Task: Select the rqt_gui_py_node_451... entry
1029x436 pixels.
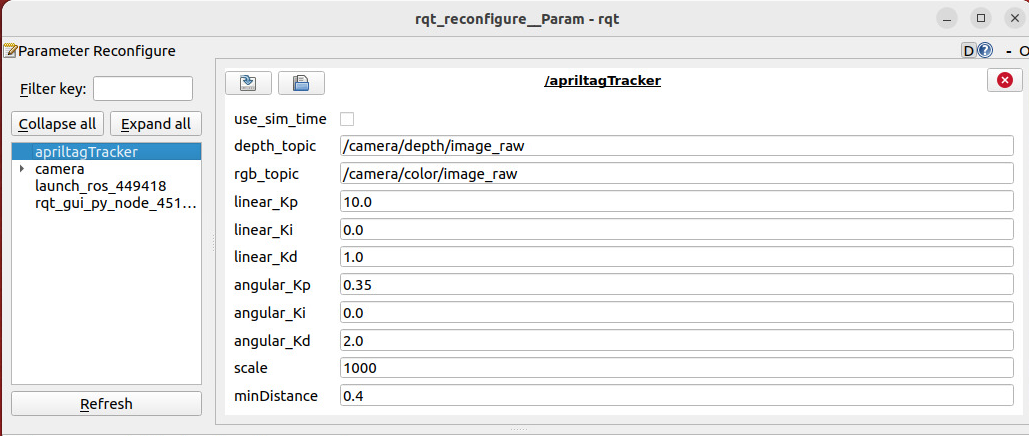Action: tap(116, 204)
